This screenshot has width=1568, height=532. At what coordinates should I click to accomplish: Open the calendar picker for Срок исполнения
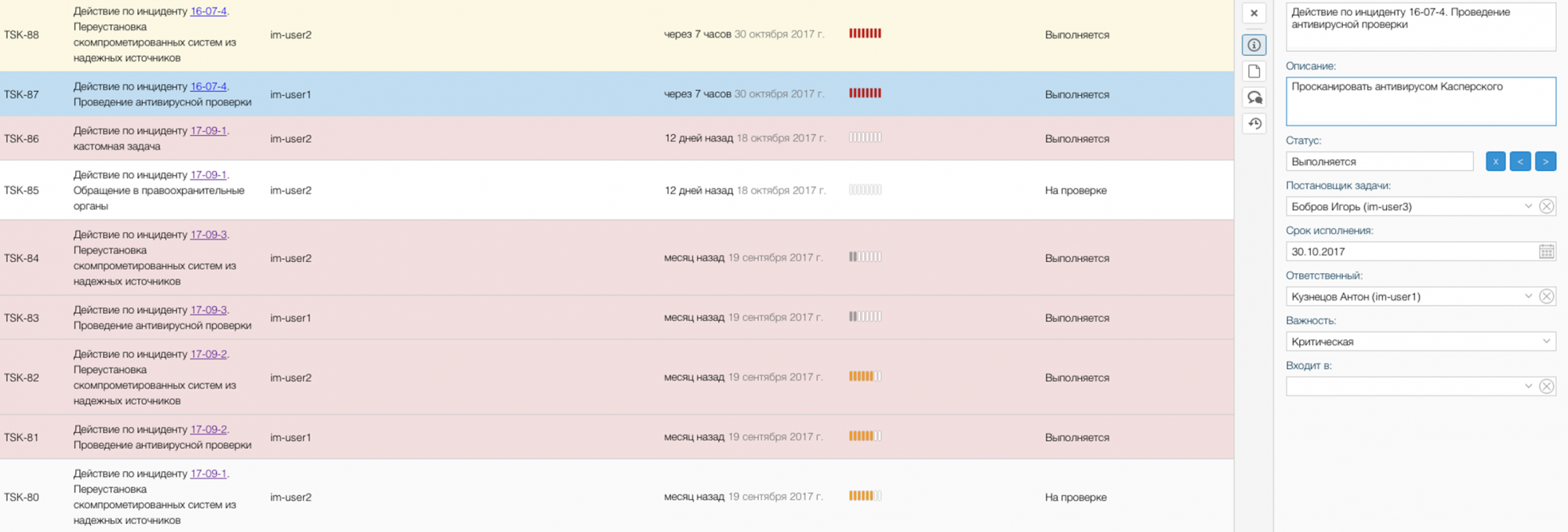click(1546, 252)
